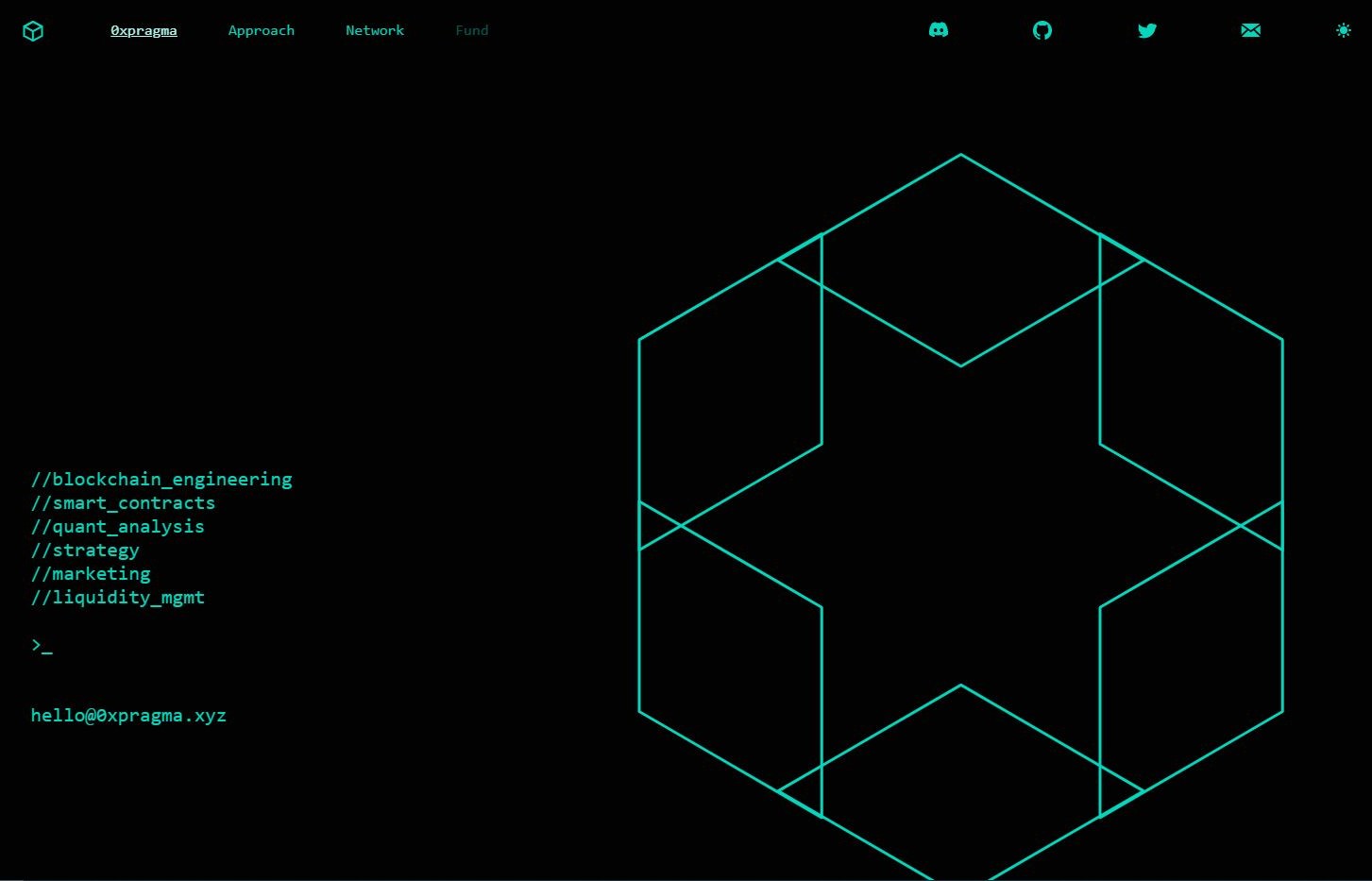Screen dimensions: 1372x881
Task: Open the GitHub profile icon
Action: tap(1042, 30)
